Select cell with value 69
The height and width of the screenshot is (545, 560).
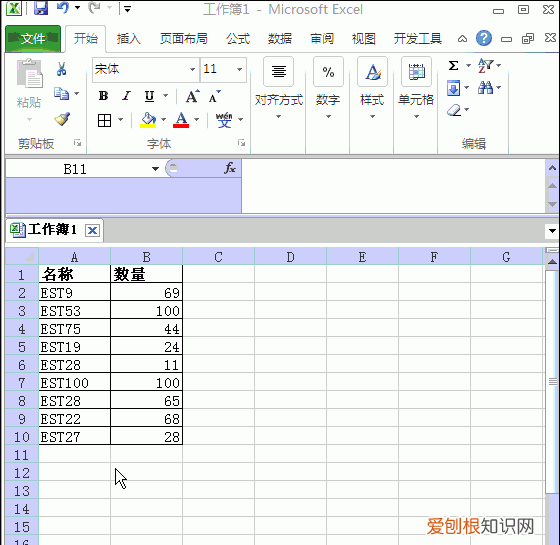tap(146, 292)
